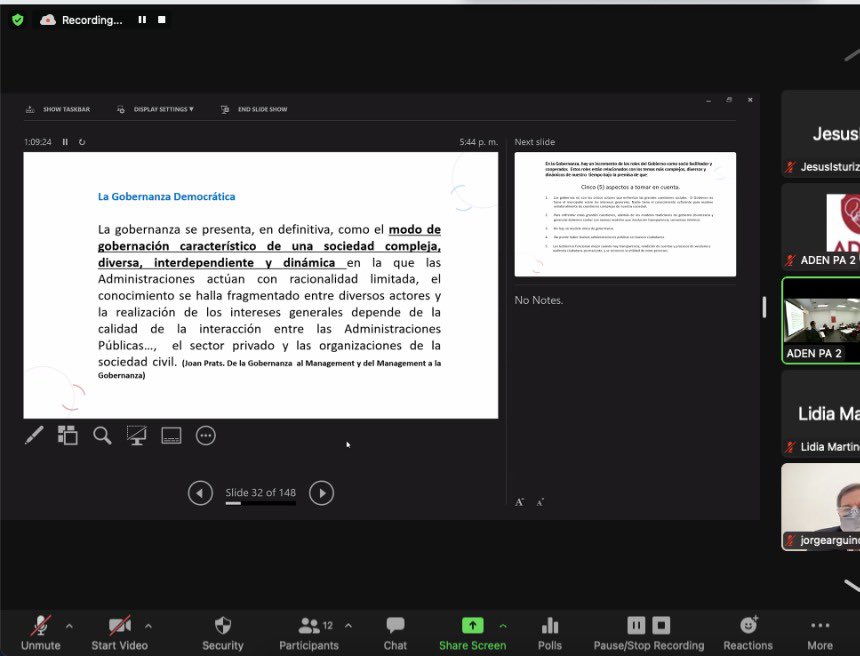
Task: Open the Security menu
Action: tap(223, 633)
